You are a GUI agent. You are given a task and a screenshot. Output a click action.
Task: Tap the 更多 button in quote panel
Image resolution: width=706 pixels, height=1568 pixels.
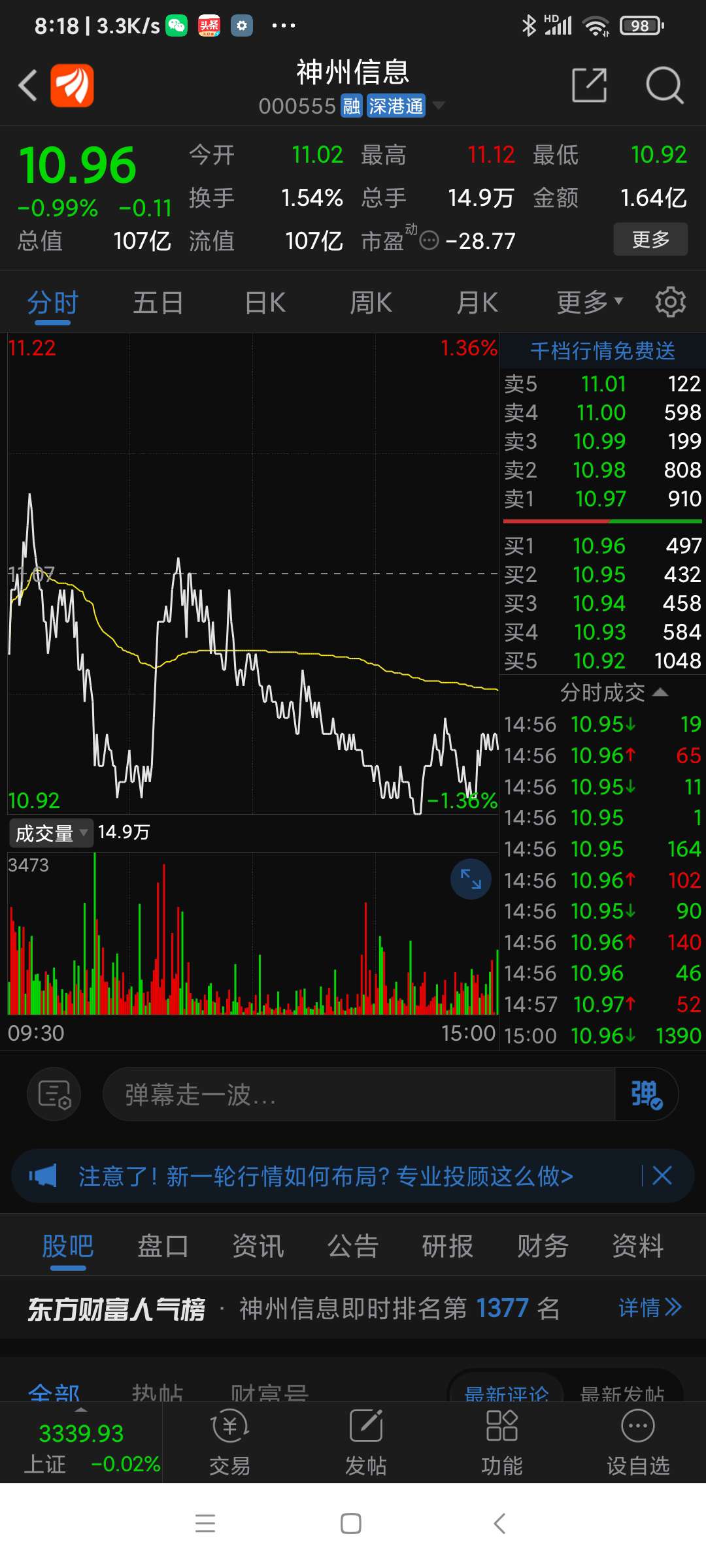pos(650,239)
